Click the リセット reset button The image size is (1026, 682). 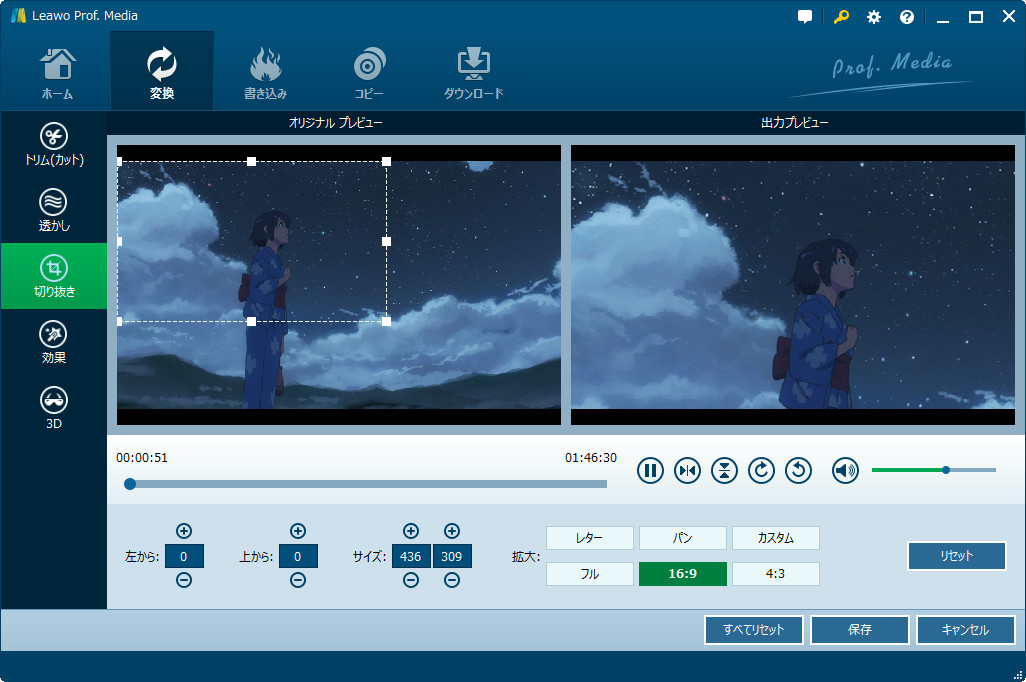(956, 556)
